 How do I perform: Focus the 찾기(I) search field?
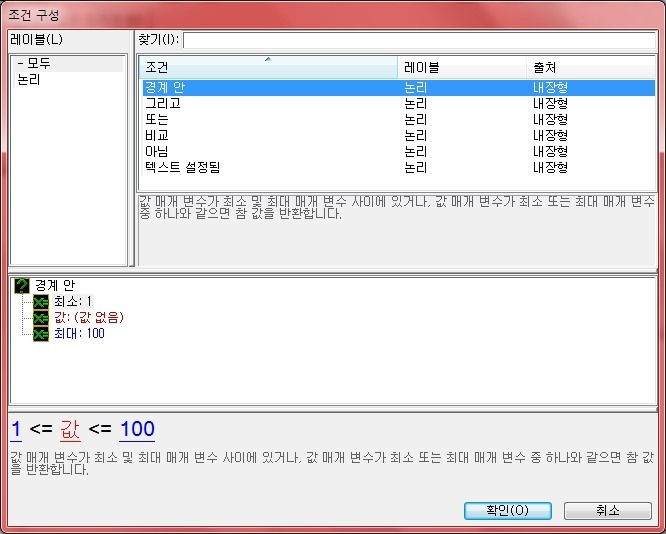419,41
